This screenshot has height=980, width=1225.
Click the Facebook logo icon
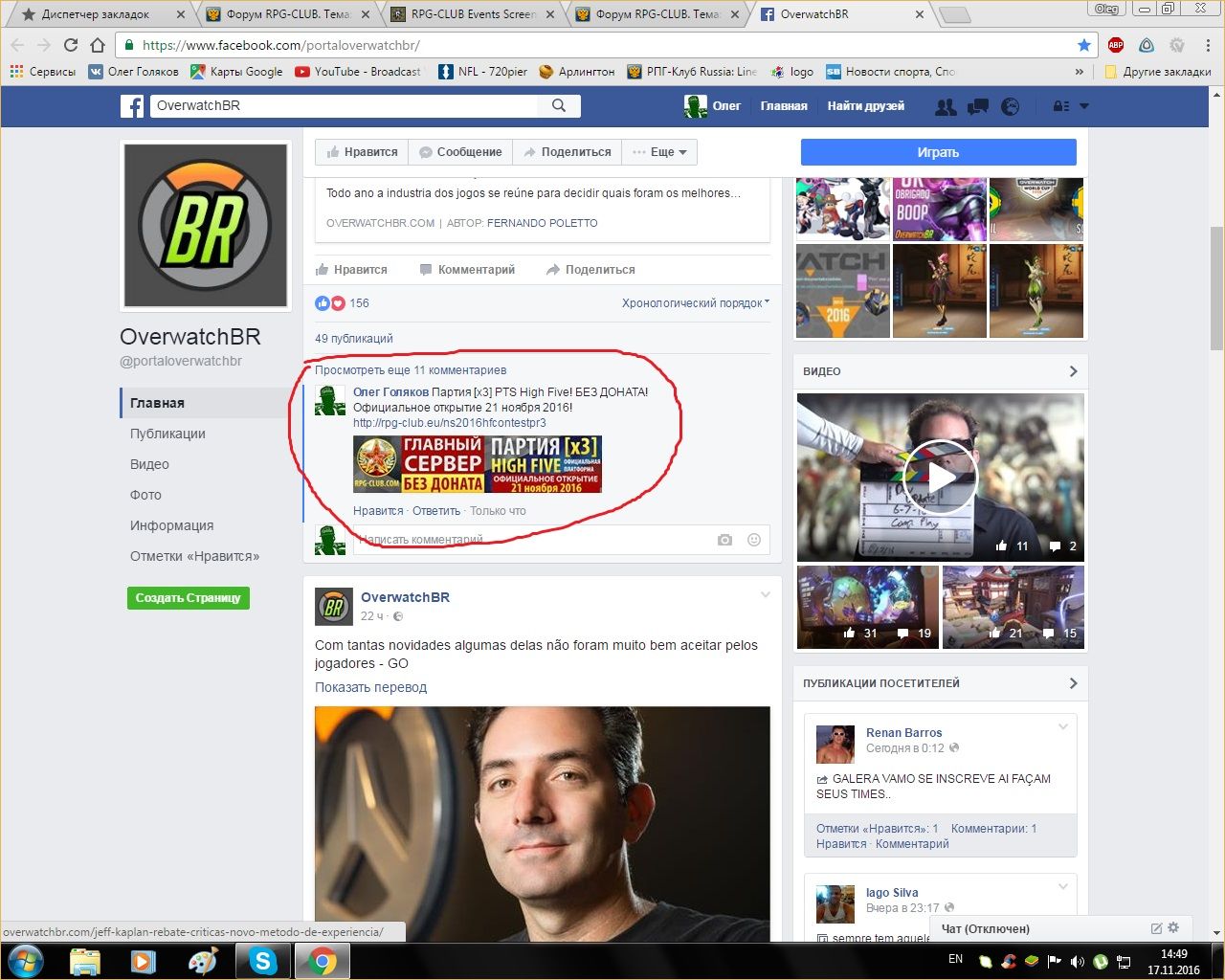pyautogui.click(x=132, y=106)
